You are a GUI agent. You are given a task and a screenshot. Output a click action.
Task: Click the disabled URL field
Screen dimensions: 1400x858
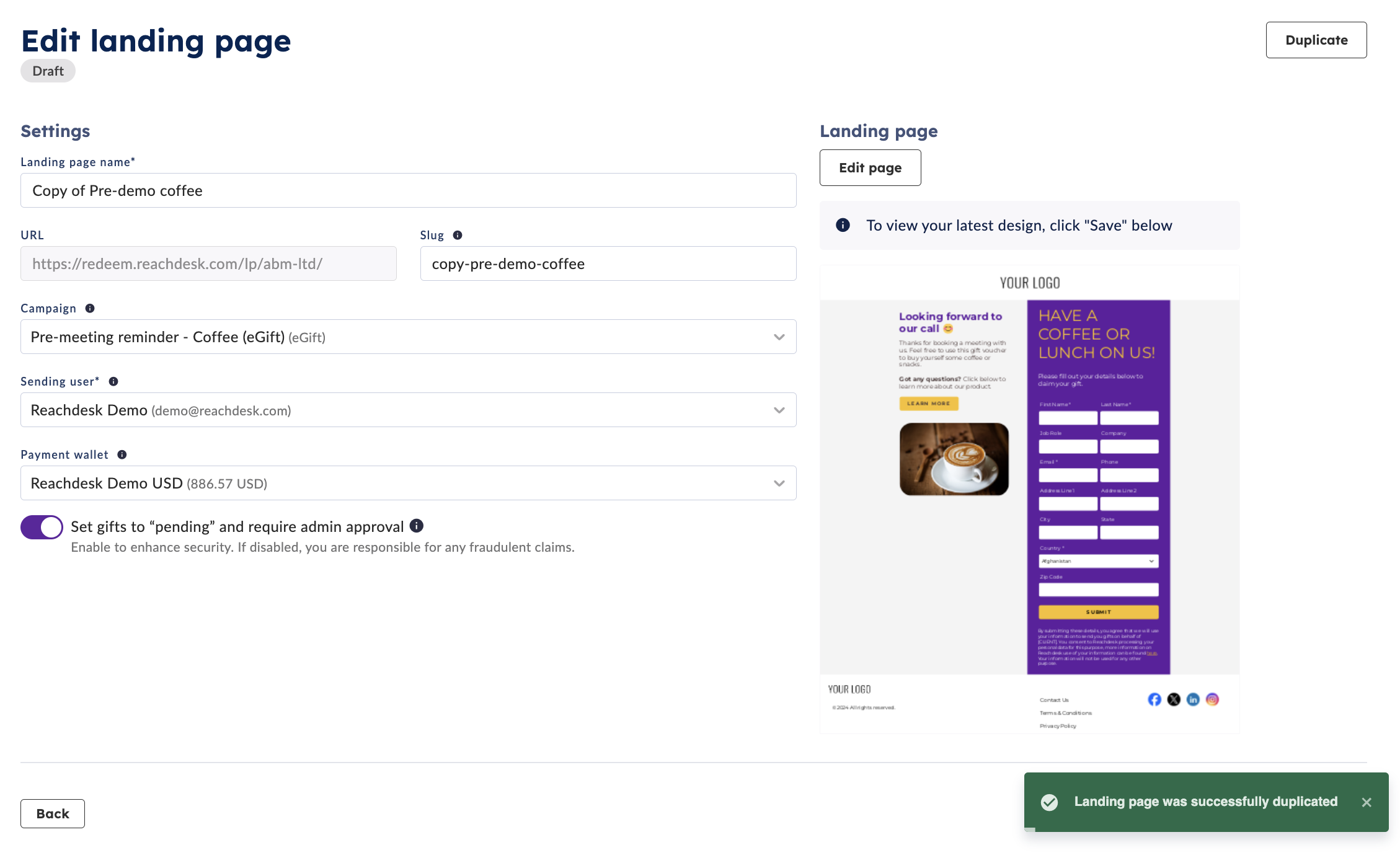pyautogui.click(x=208, y=263)
